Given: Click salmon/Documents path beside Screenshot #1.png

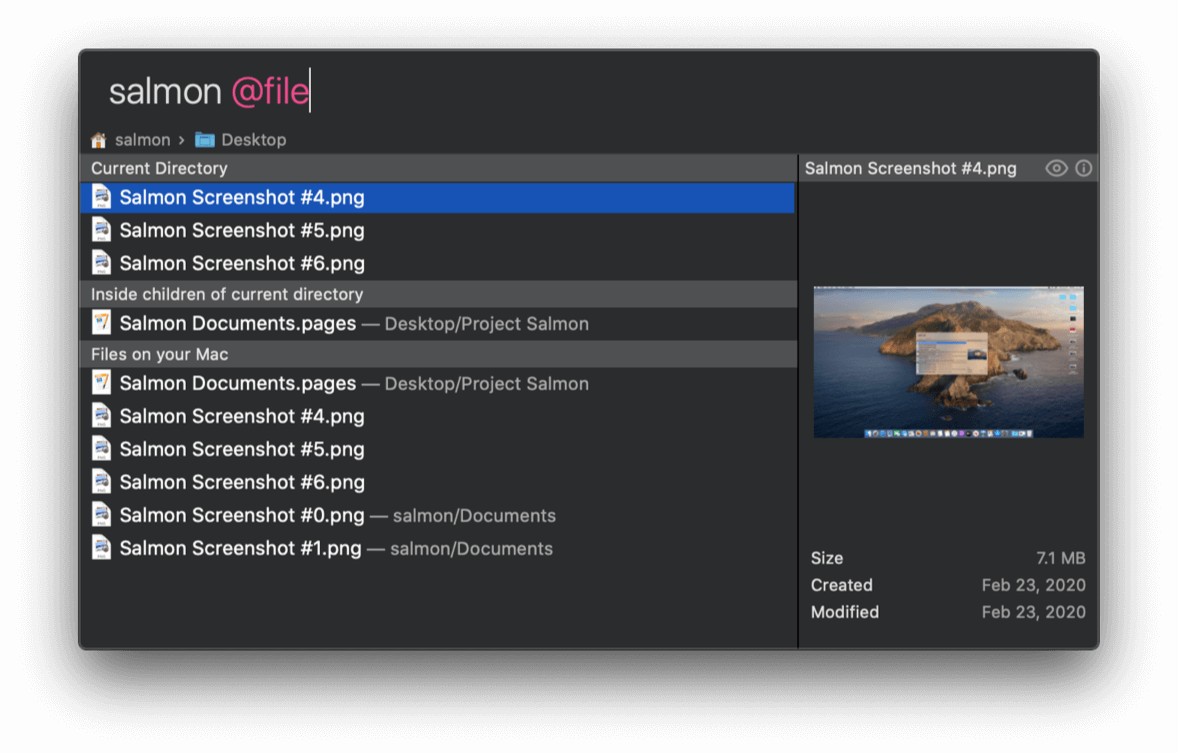Looking at the screenshot, I should [472, 549].
